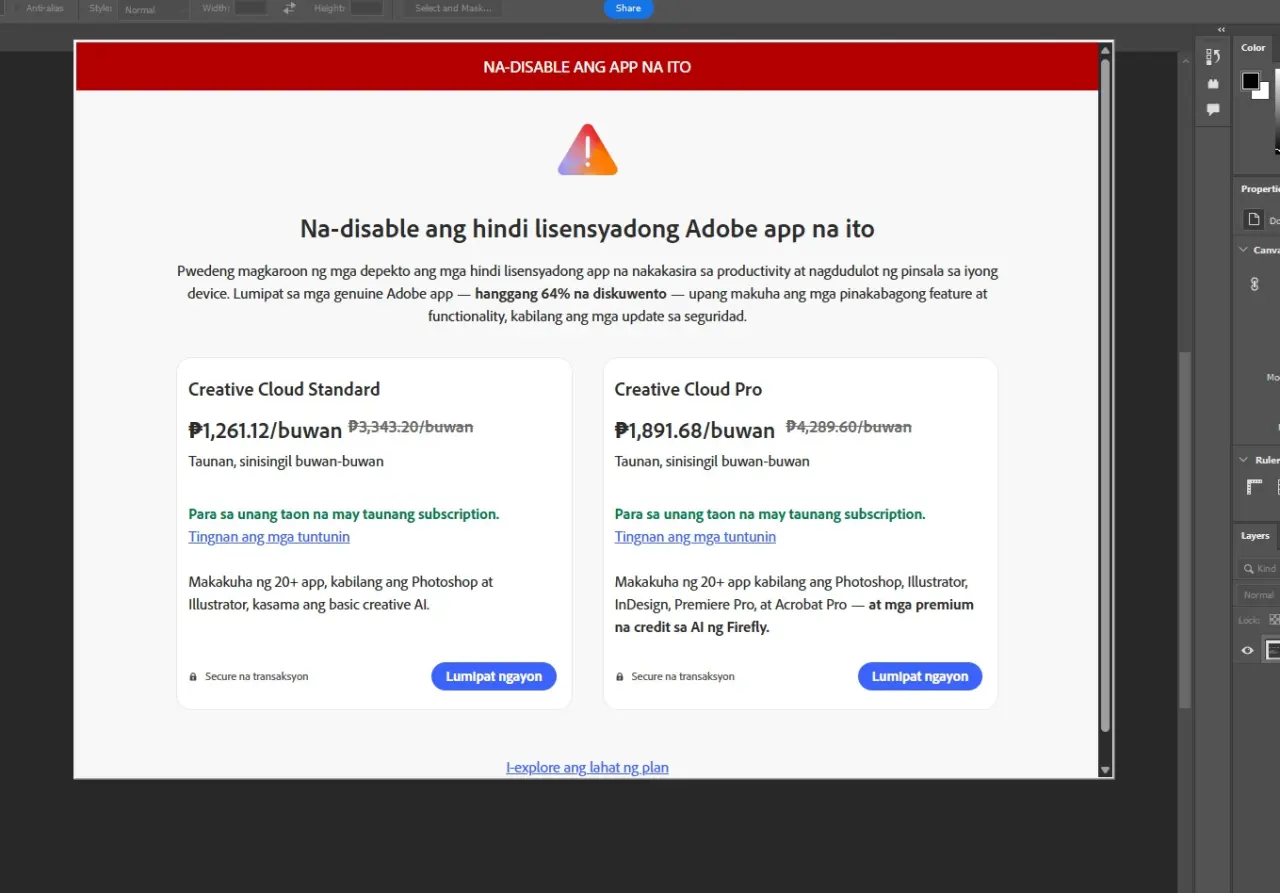
Task: Click Lumipat ngayon for Creative Cloud Pro
Action: [x=920, y=676]
